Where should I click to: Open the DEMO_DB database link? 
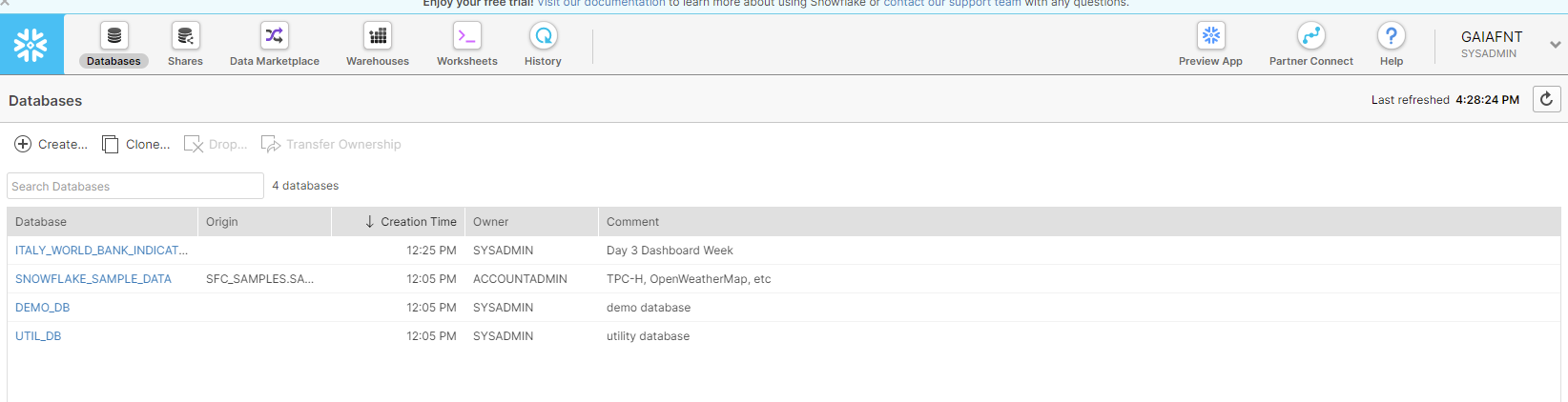click(43, 308)
